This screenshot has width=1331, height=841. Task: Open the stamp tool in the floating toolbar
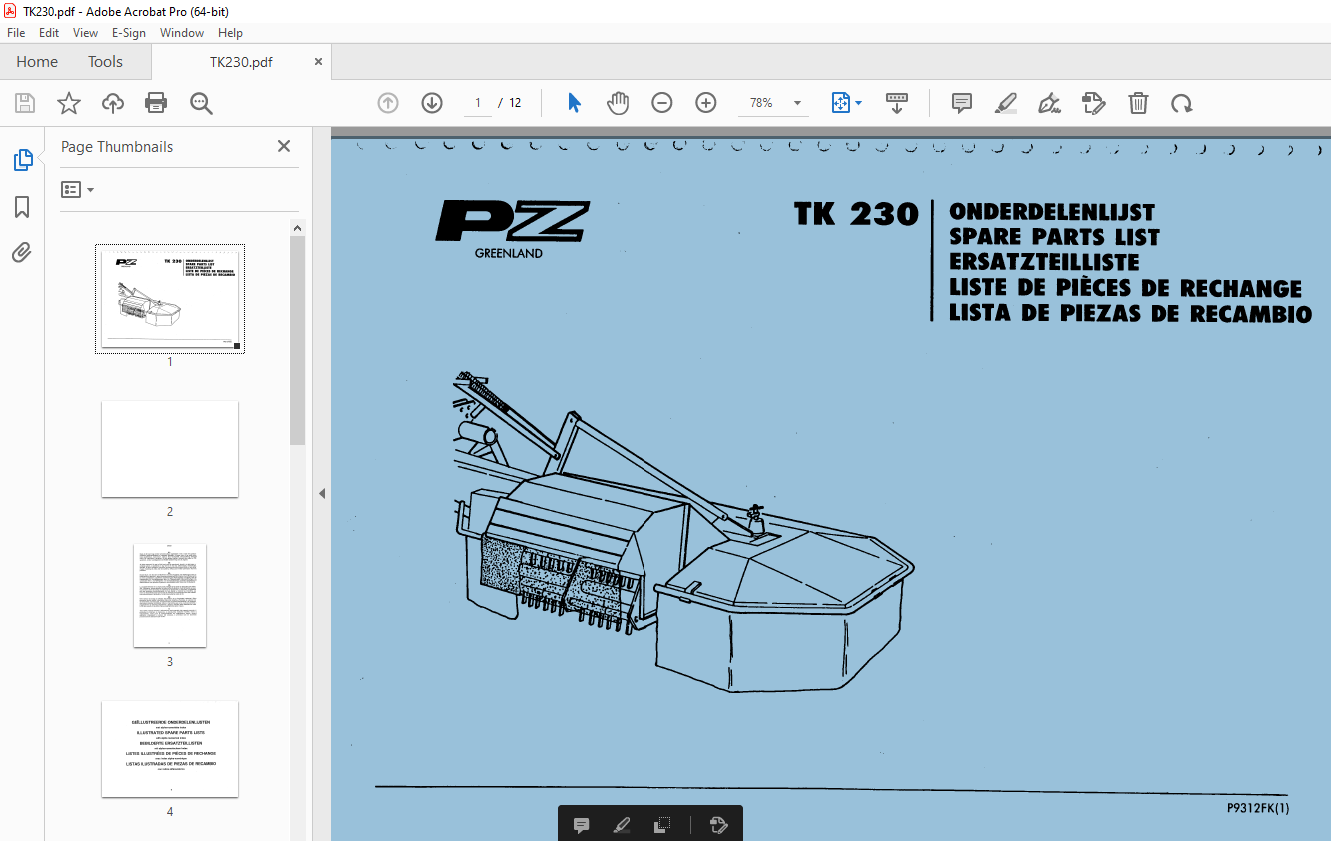(x=717, y=825)
